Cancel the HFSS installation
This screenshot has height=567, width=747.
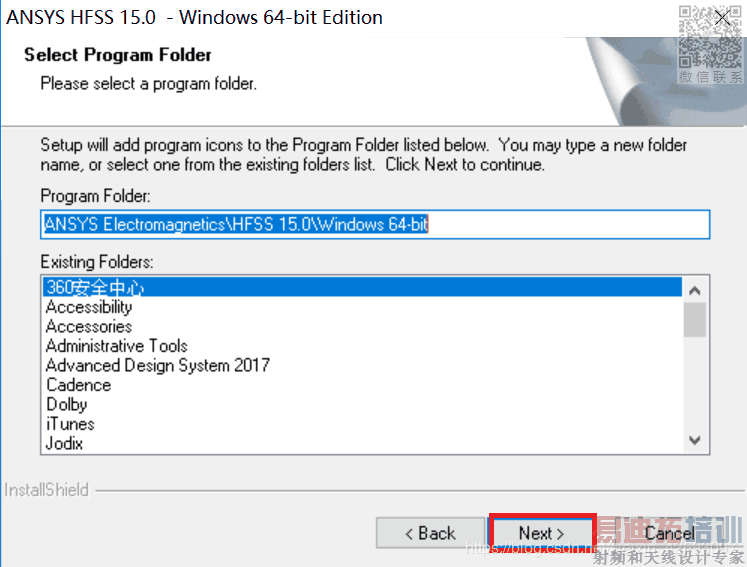(669, 533)
